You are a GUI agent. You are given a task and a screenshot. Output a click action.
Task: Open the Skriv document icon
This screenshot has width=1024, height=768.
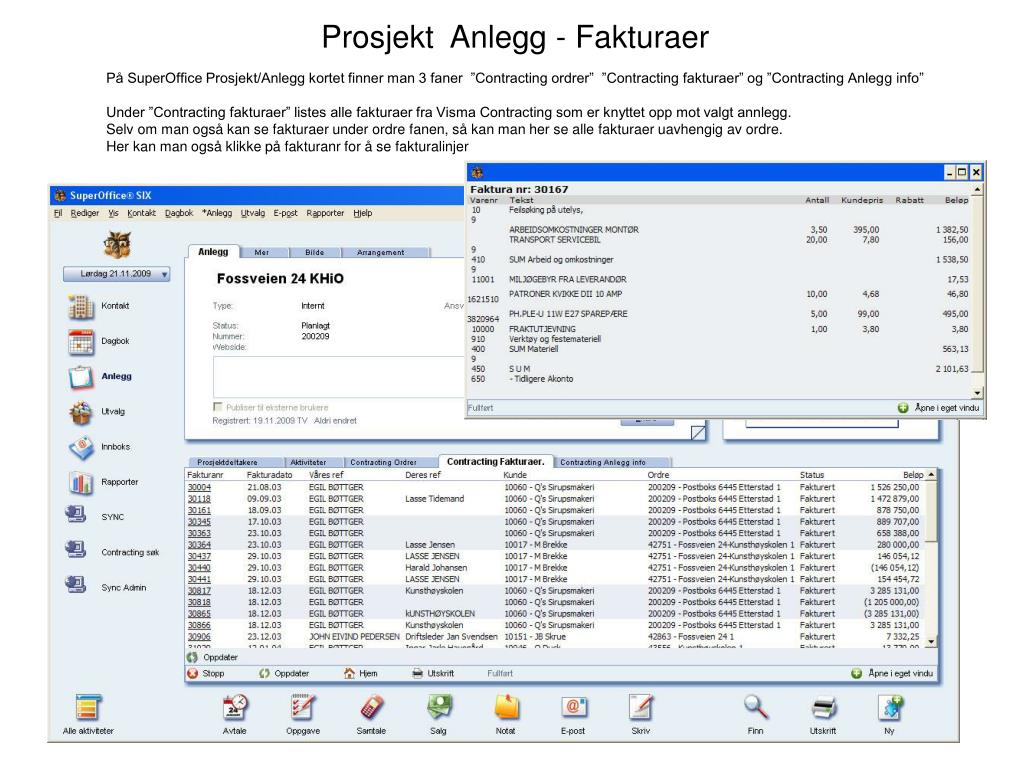pos(641,708)
